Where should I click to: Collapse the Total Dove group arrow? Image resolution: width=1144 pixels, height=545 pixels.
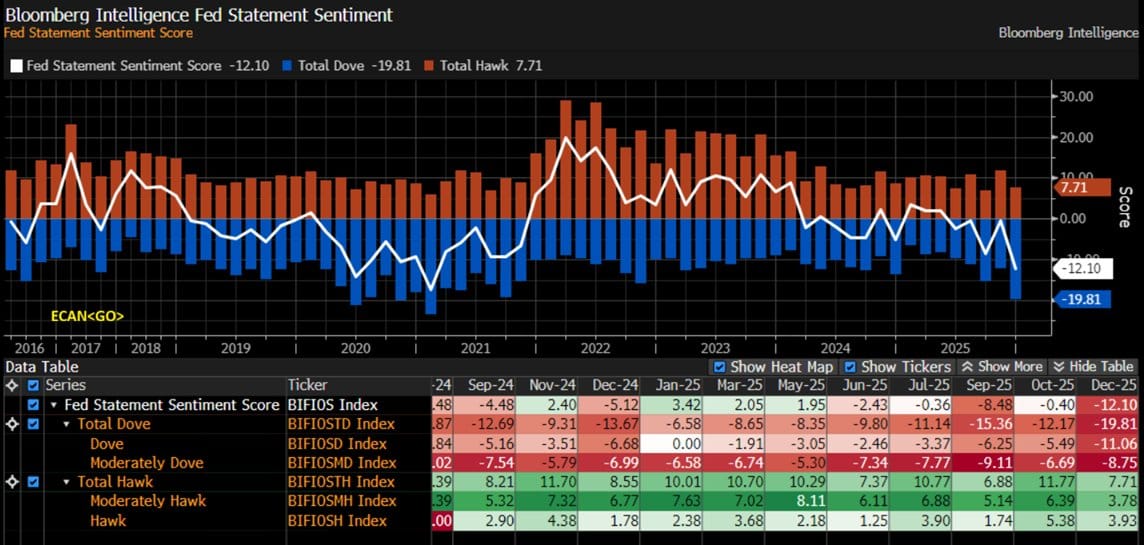[x=67, y=424]
